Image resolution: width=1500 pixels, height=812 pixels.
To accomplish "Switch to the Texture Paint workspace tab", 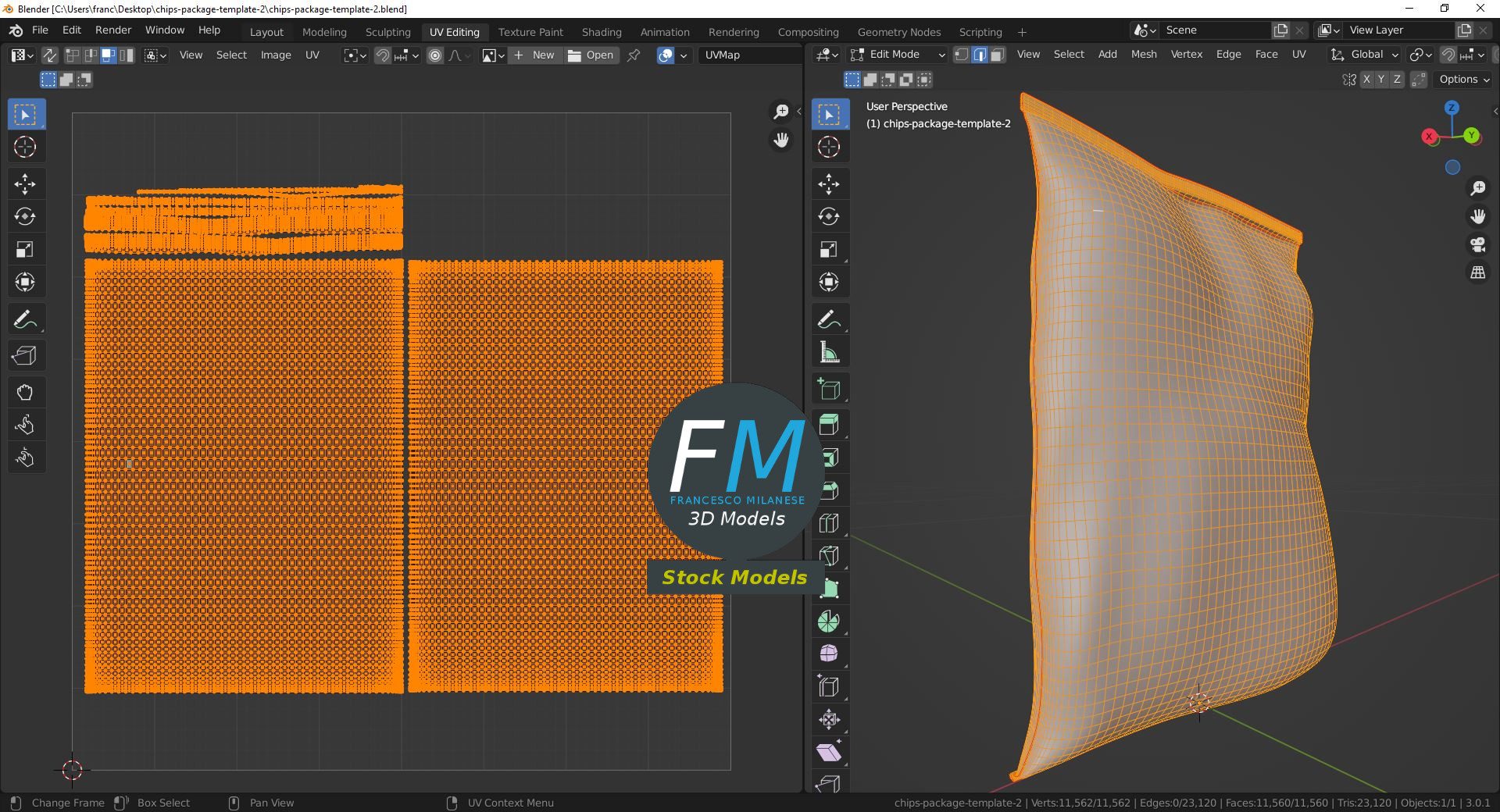I will click(x=530, y=32).
